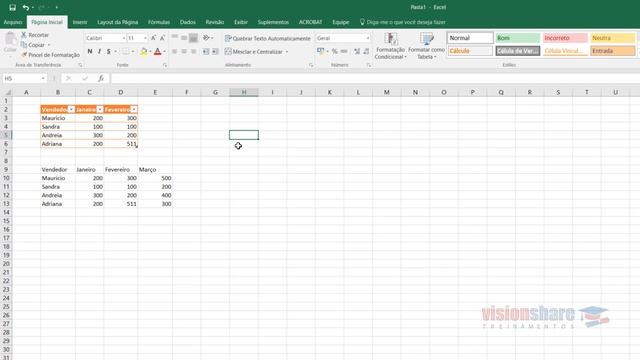Click the accounting currency format icon
Viewport: 640px width, 360px height.
[320, 51]
